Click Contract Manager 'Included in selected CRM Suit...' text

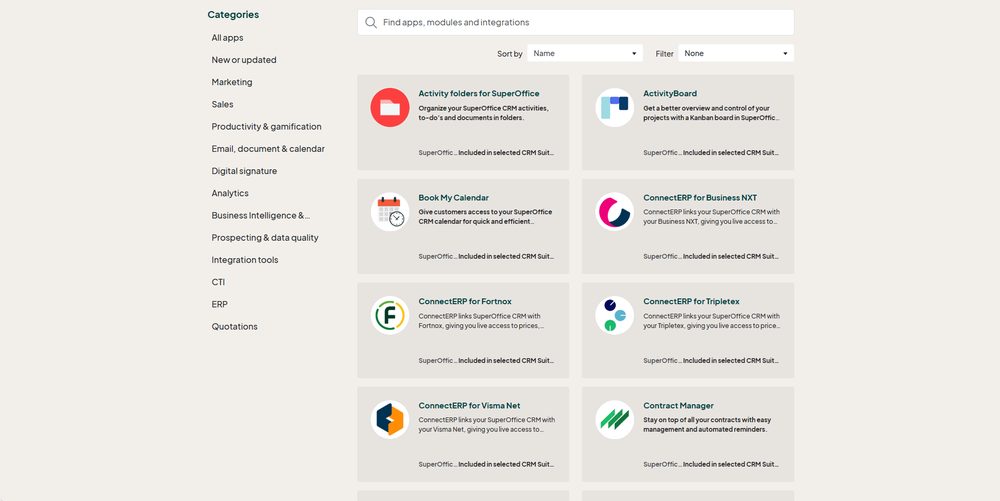pos(730,465)
